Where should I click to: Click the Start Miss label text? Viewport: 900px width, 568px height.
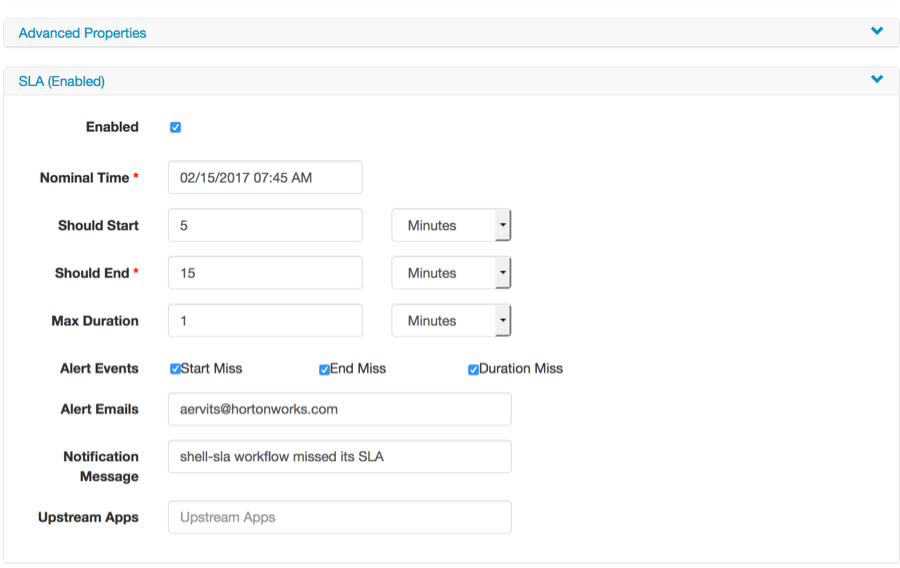(x=212, y=369)
